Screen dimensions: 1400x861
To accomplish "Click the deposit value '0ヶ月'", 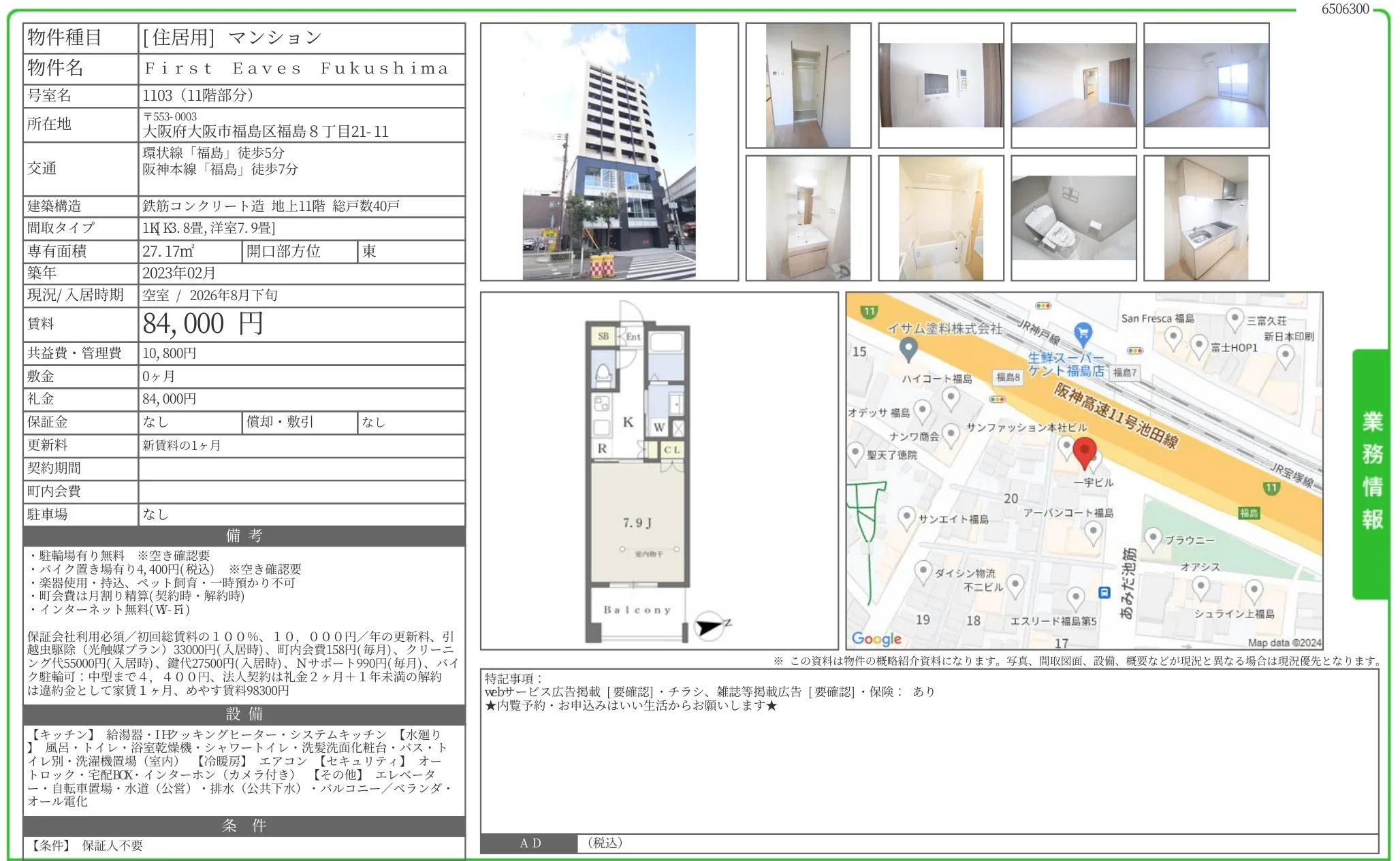I will coord(158,376).
